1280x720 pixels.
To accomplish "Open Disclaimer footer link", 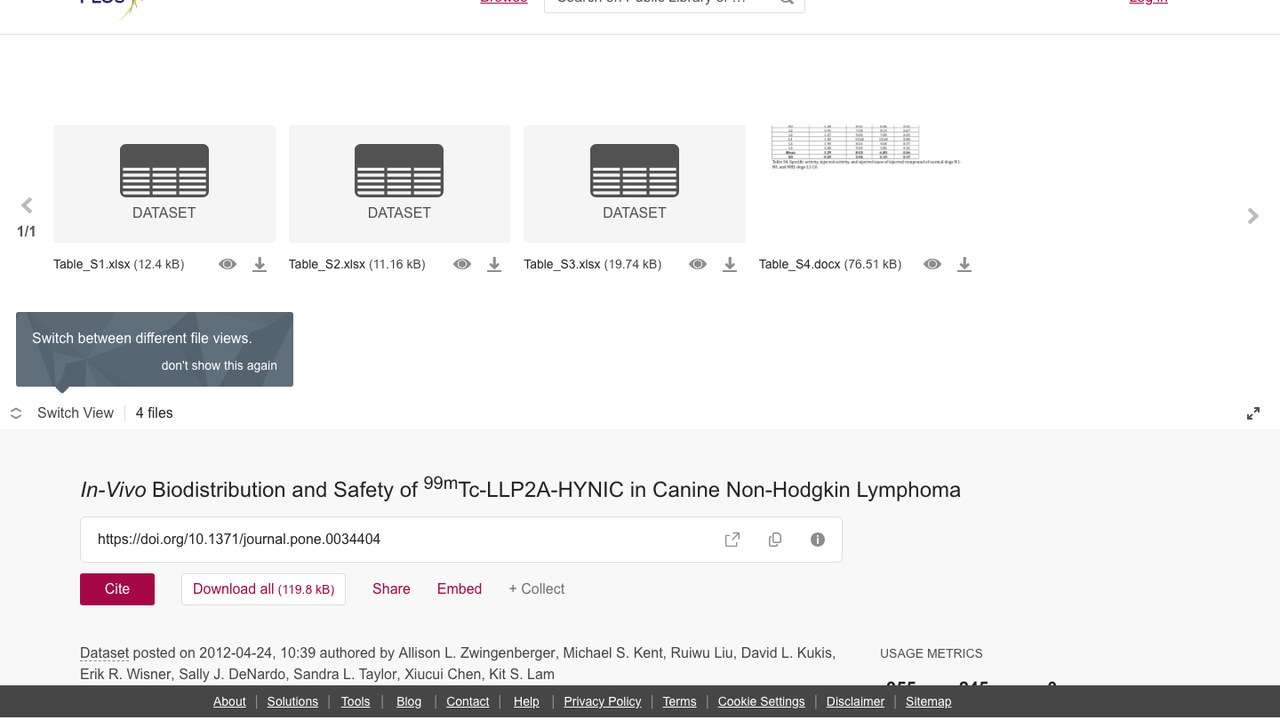I will (x=855, y=702).
